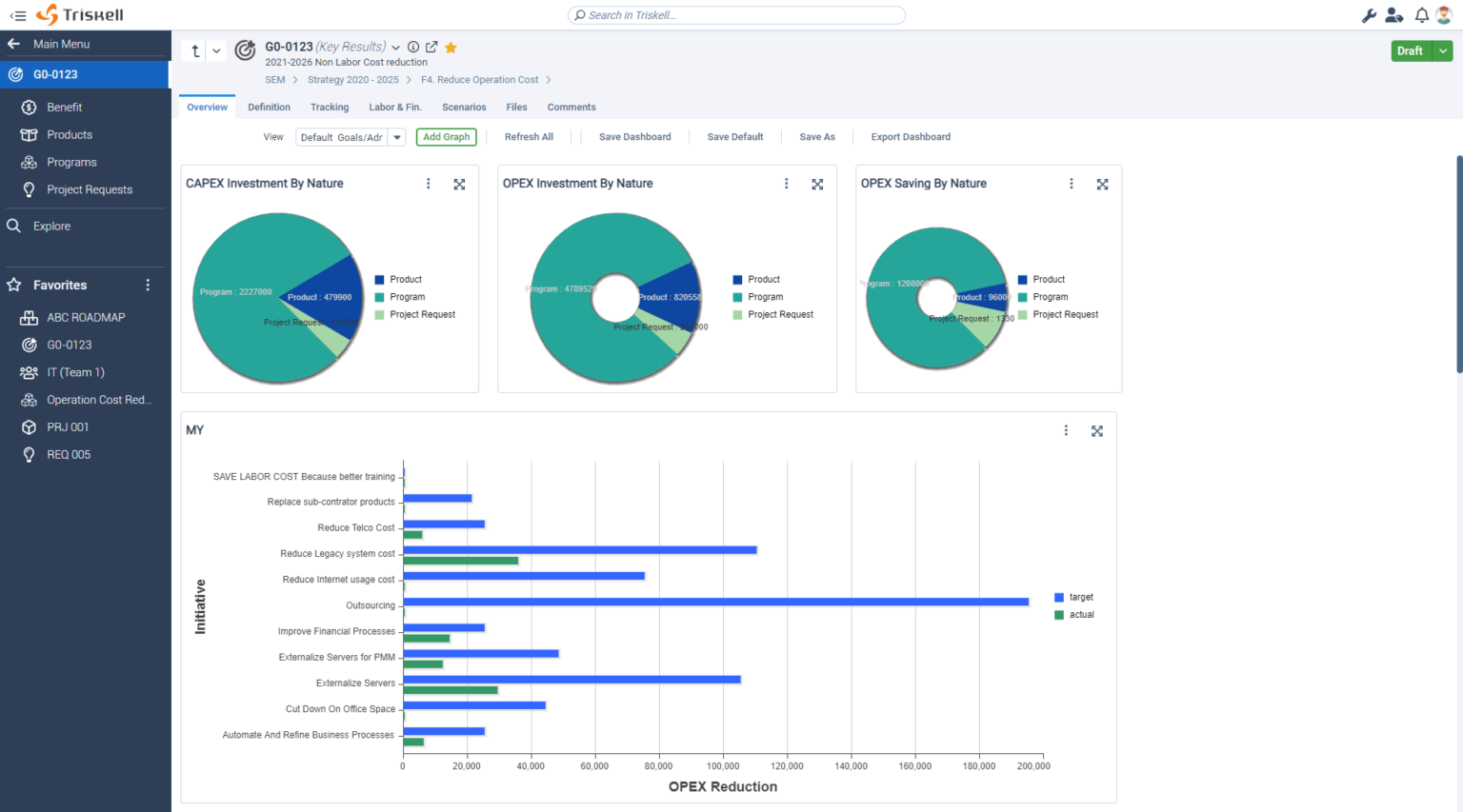This screenshot has height=812, width=1463.
Task: Switch to the Labor & Fin. tab
Action: point(395,108)
